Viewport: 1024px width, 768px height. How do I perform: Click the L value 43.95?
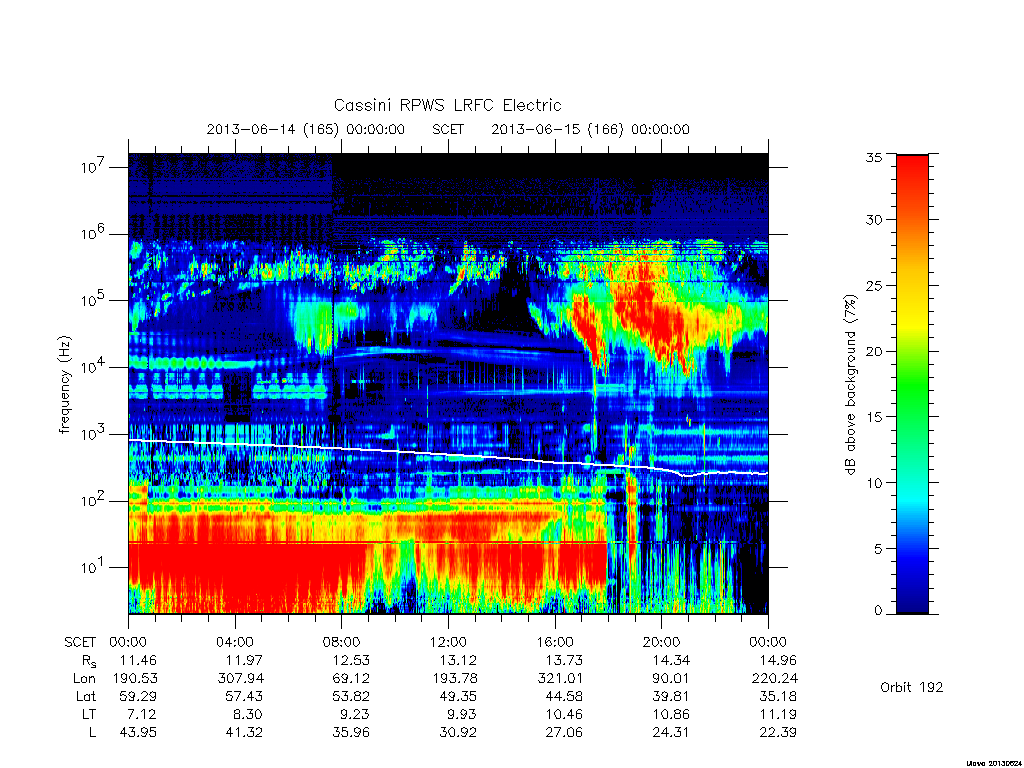click(138, 732)
